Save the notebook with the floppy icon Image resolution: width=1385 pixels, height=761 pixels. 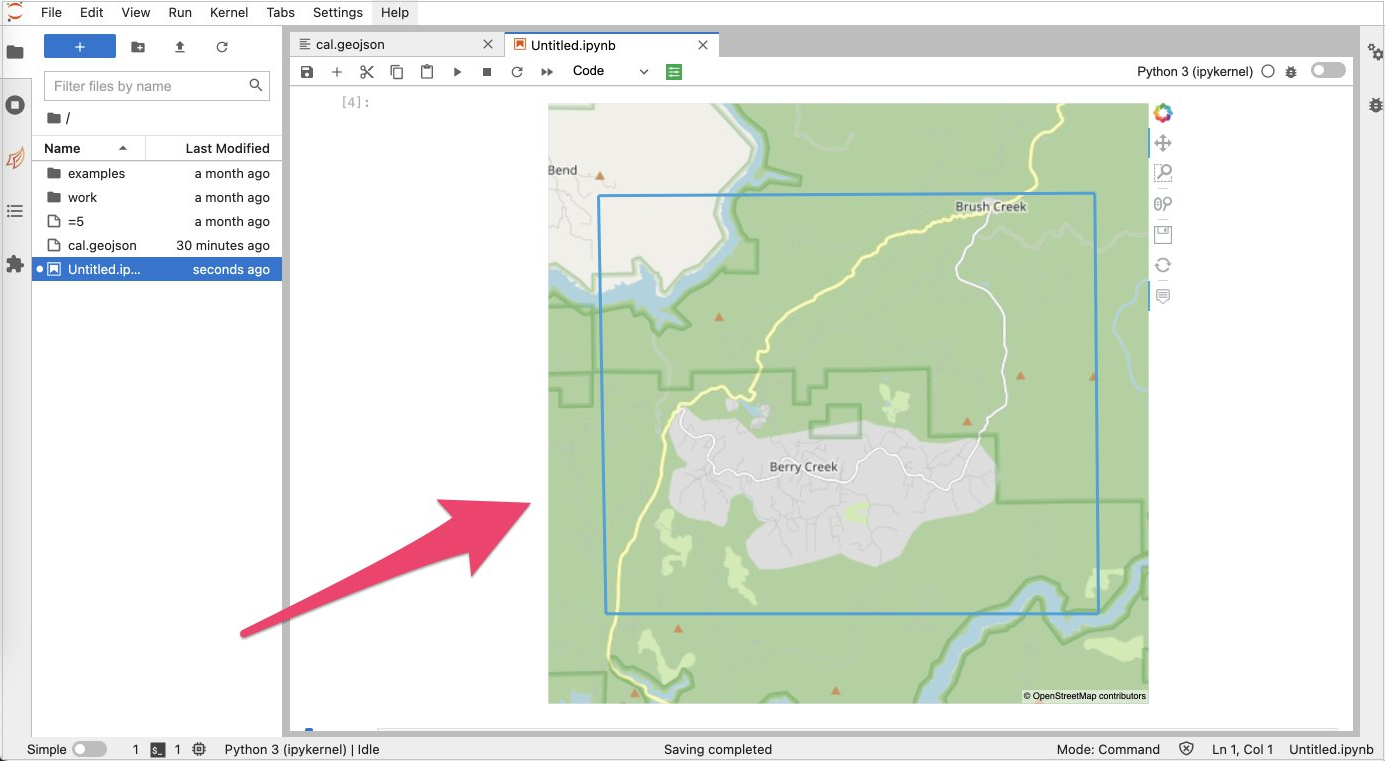307,72
